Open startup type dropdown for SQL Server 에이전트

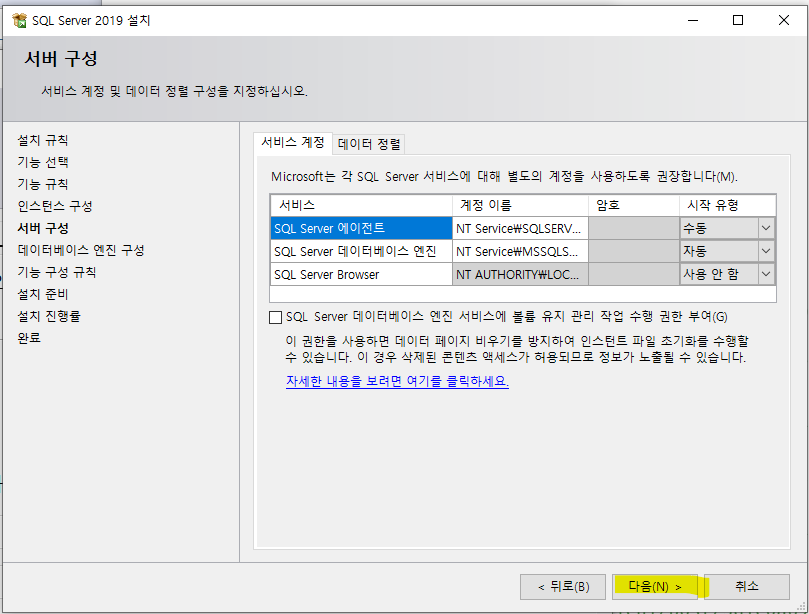click(x=766, y=228)
